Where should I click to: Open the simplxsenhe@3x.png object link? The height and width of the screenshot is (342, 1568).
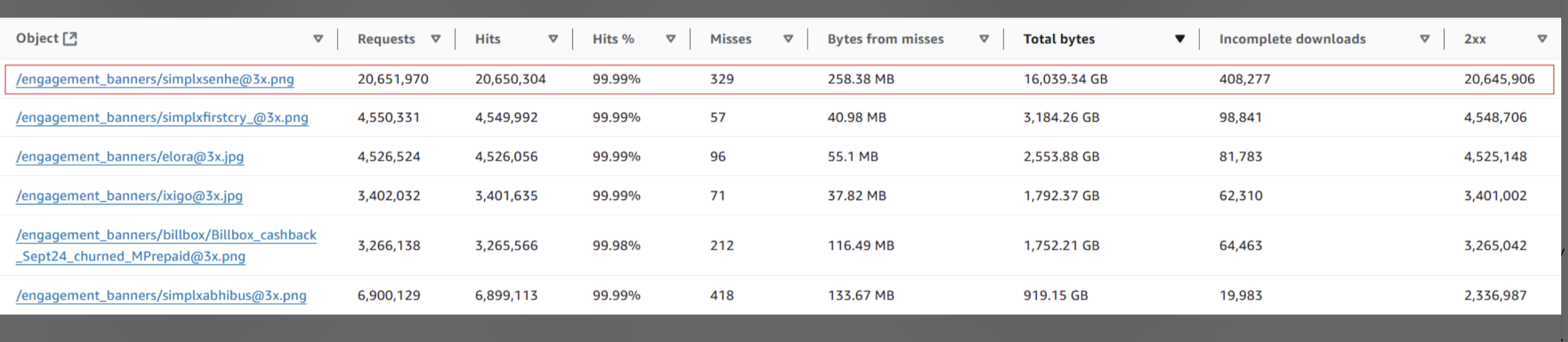(155, 79)
